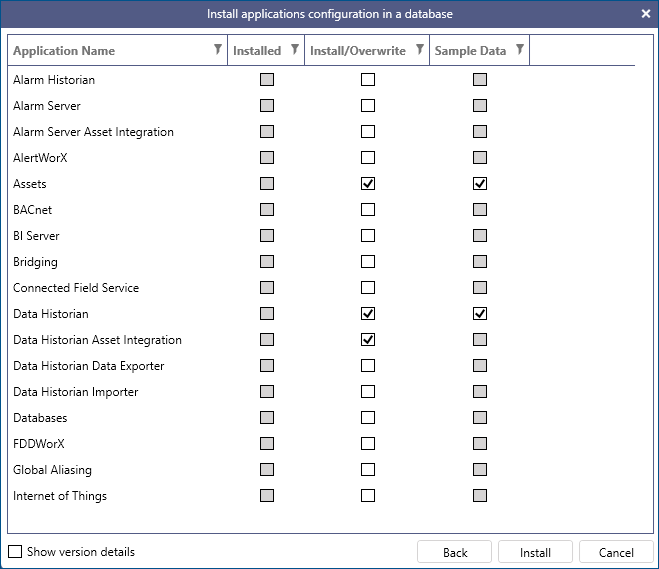
Task: Click Installed checkbox for Alarm Historian
Action: (x=267, y=79)
